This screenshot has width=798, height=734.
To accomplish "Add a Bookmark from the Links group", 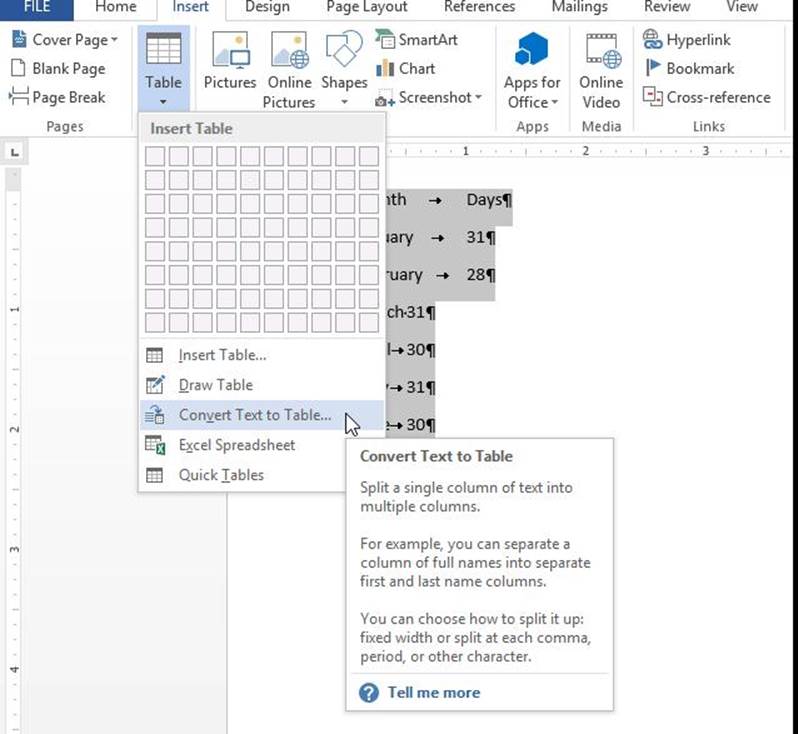I will 688,69.
